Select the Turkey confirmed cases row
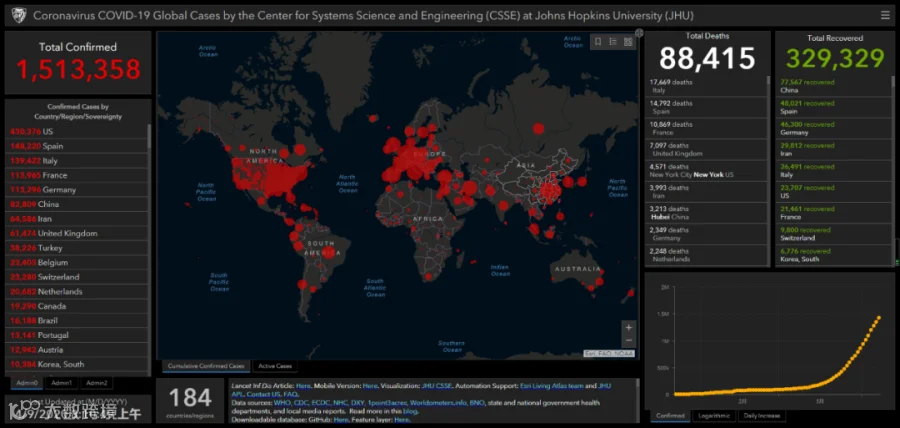 [x=77, y=248]
